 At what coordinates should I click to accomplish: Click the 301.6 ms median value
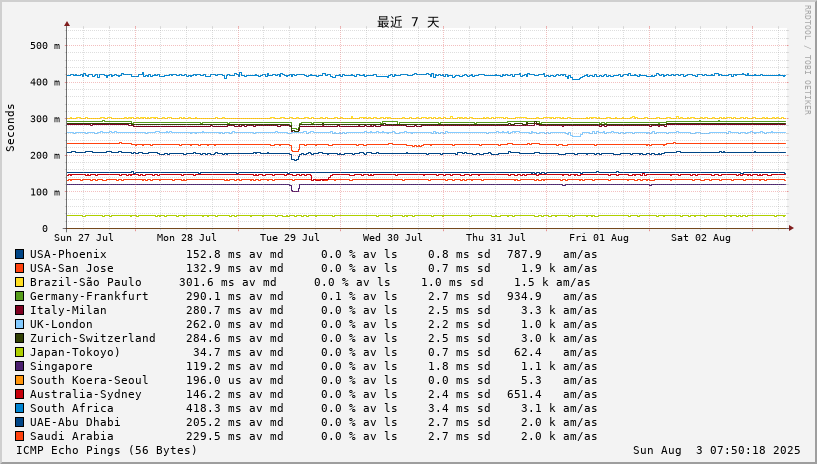207,283
